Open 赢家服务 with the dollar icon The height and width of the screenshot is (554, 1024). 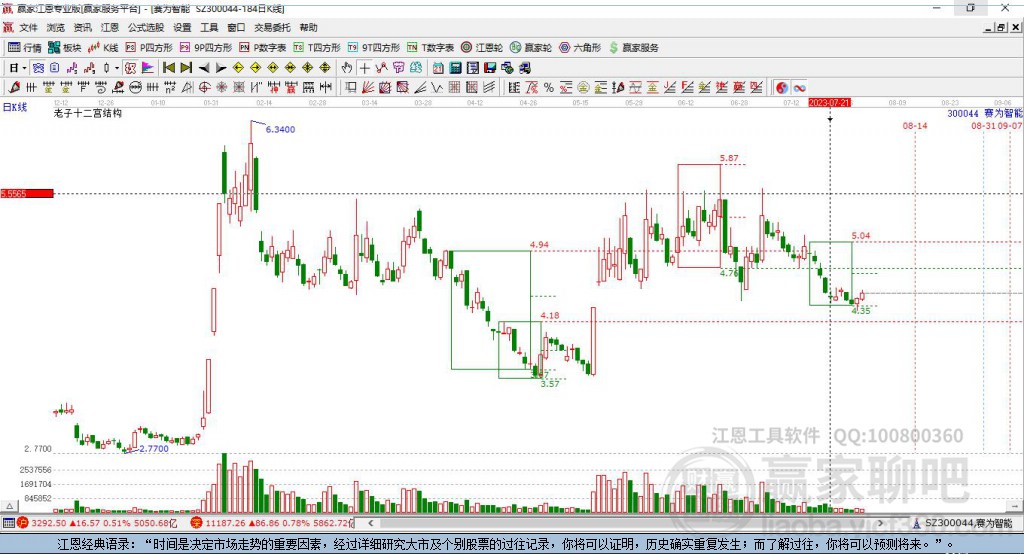point(633,48)
